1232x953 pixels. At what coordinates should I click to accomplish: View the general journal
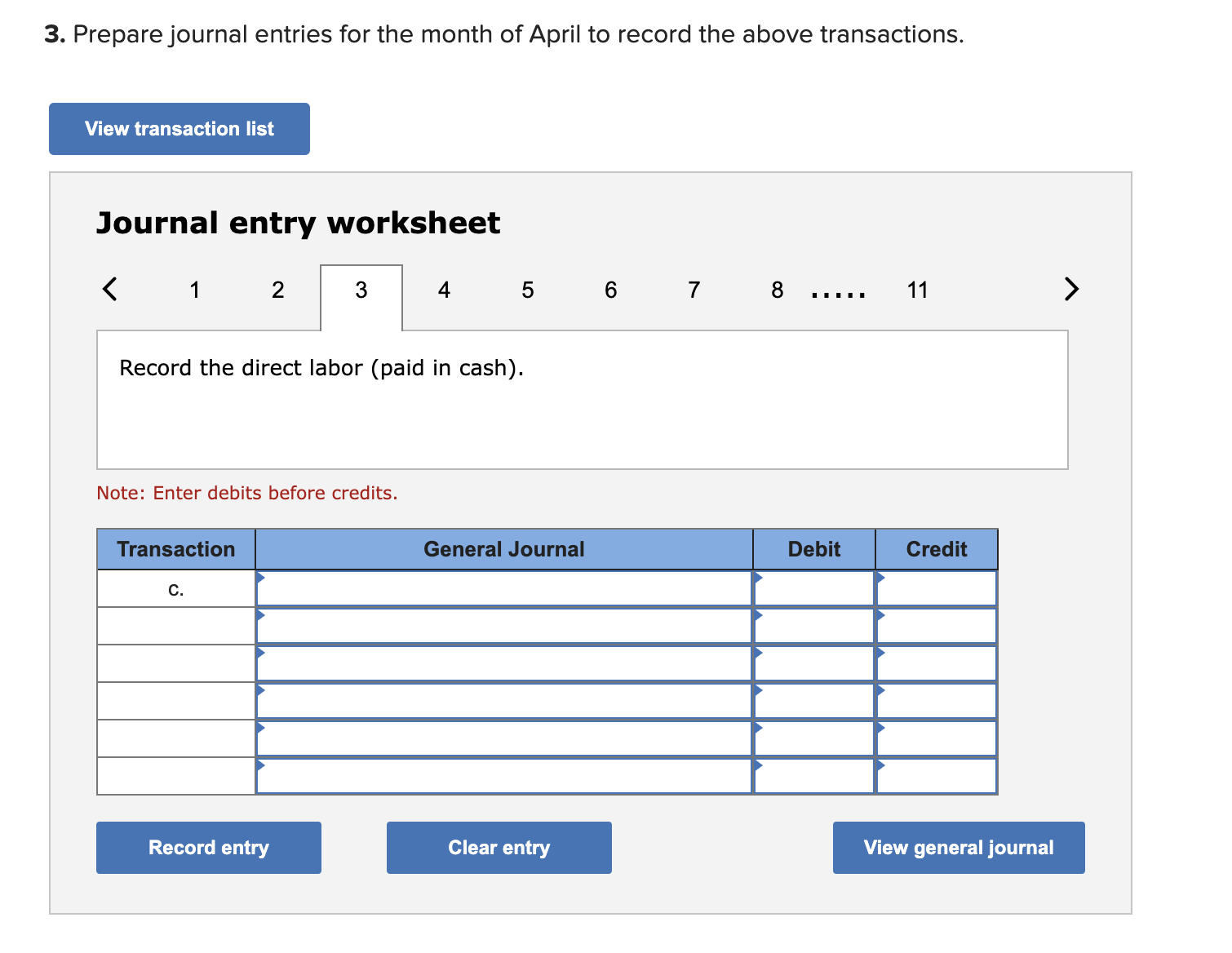point(958,847)
